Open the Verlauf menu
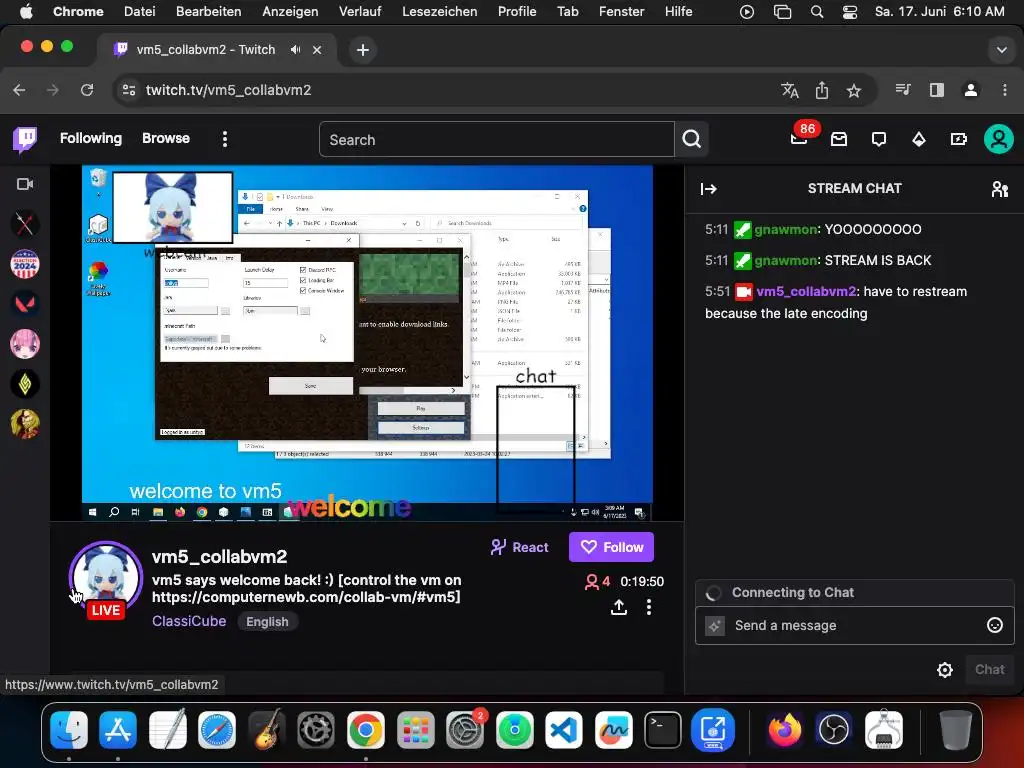Image resolution: width=1024 pixels, height=768 pixels. 360,12
